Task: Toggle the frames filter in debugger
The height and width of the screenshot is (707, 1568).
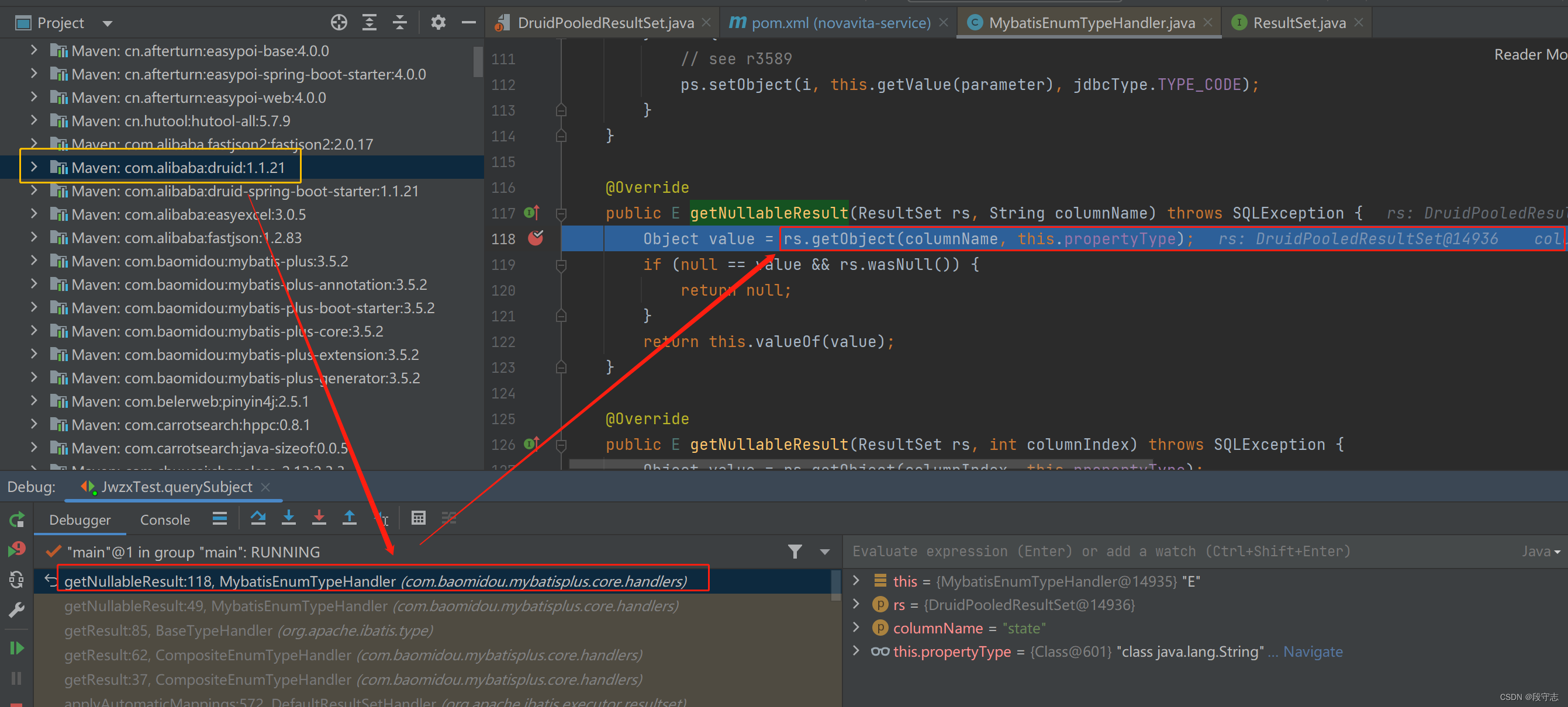Action: pyautogui.click(x=795, y=552)
